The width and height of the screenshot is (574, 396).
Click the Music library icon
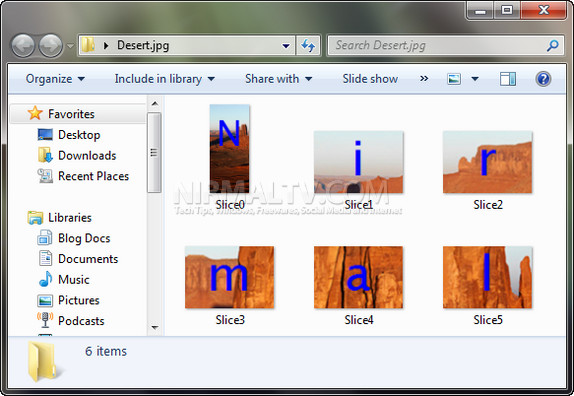[45, 279]
